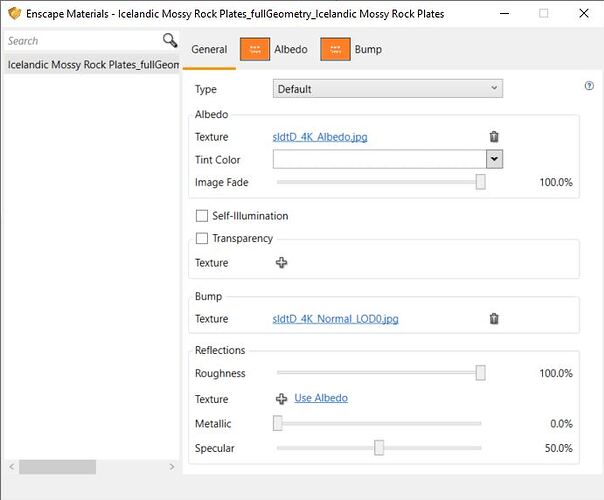Add a Transparency texture with plus icon
Screen dimensions: 604x500
click(282, 263)
